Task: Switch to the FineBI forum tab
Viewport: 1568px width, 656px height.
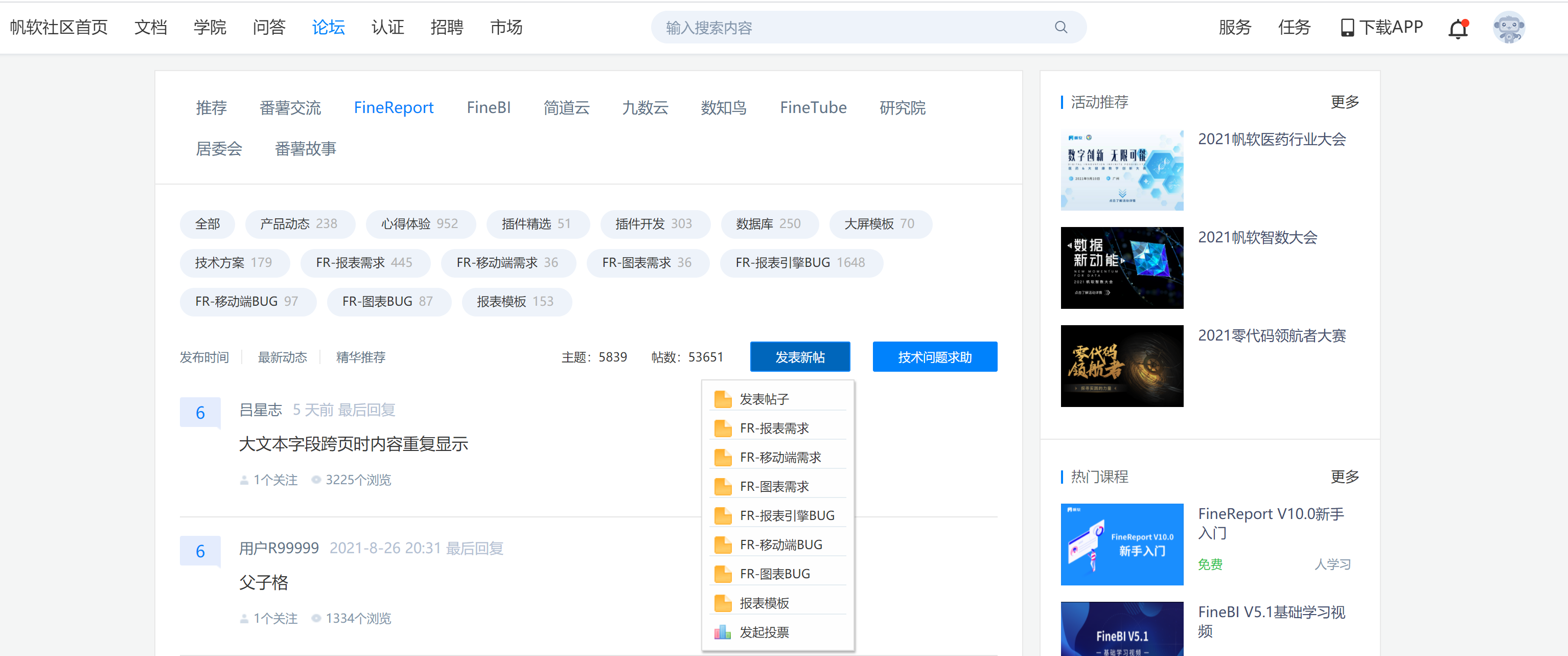Action: (x=488, y=108)
